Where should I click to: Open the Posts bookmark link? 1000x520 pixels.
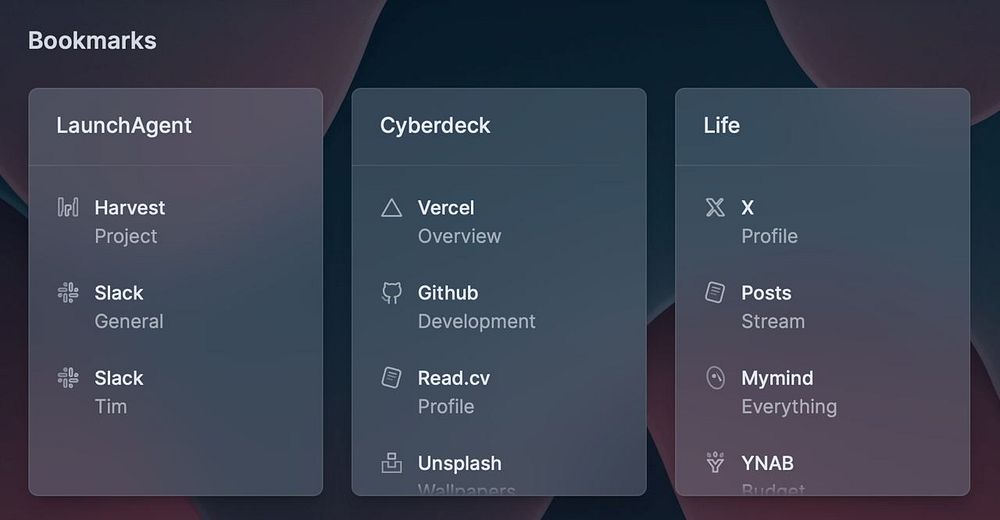point(766,293)
